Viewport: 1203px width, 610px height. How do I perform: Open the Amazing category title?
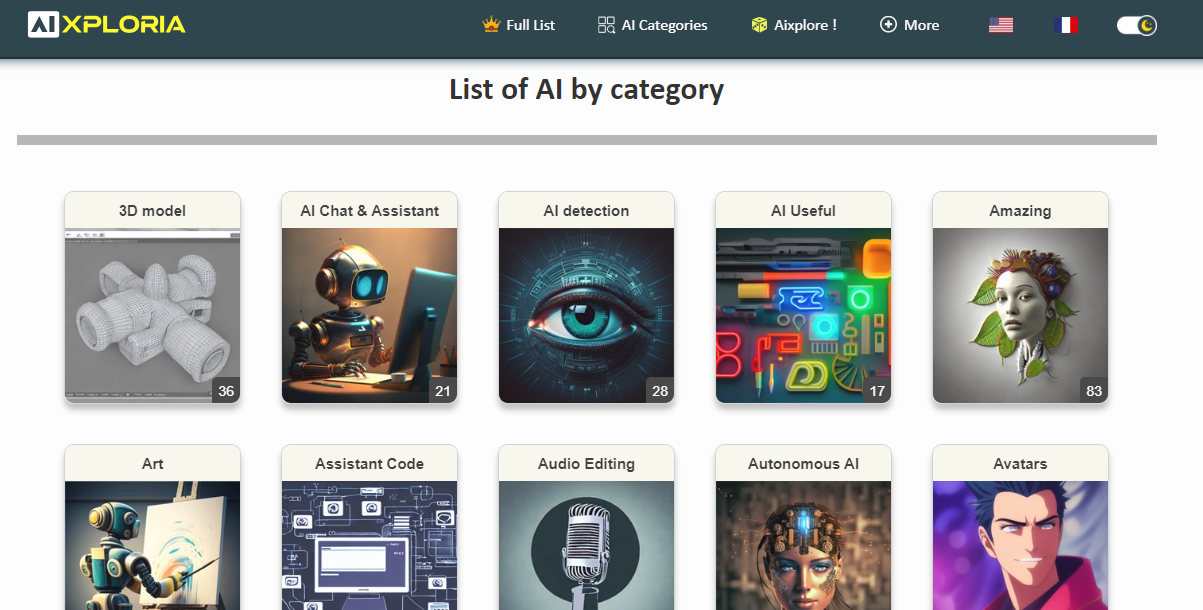pos(1020,210)
